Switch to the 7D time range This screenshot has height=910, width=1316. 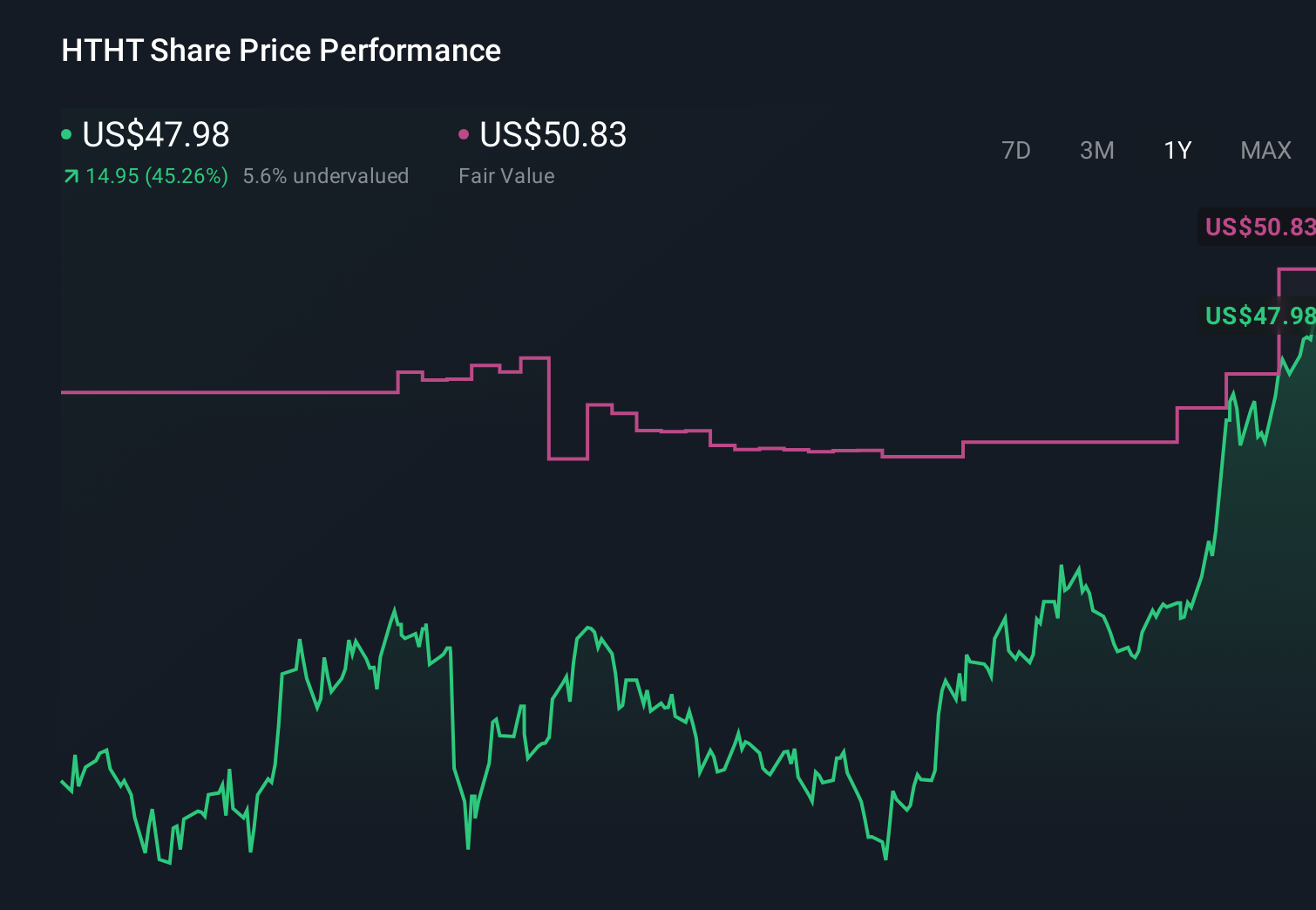pos(1016,150)
